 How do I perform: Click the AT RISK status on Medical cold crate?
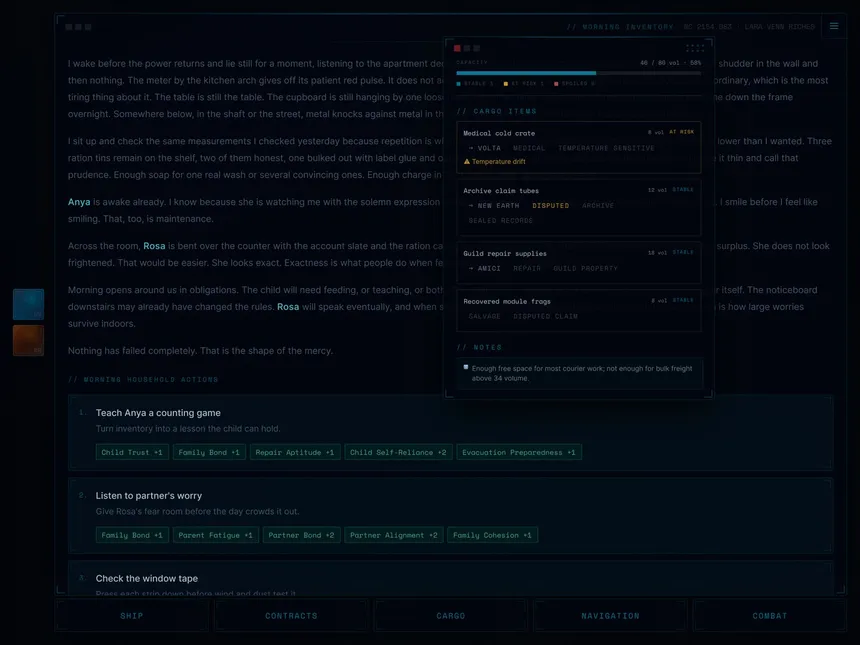tap(681, 132)
